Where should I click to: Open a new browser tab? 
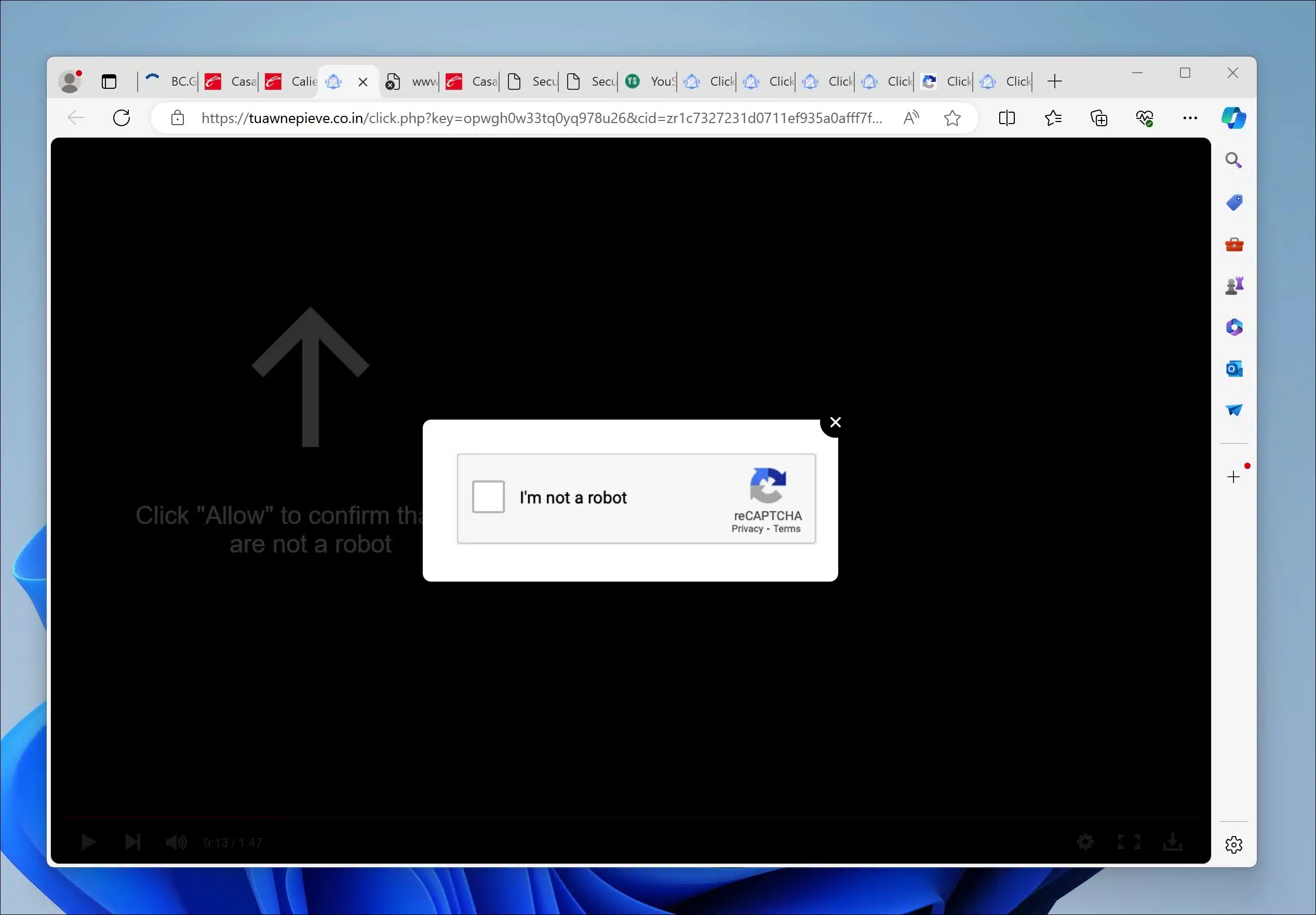[x=1054, y=82]
